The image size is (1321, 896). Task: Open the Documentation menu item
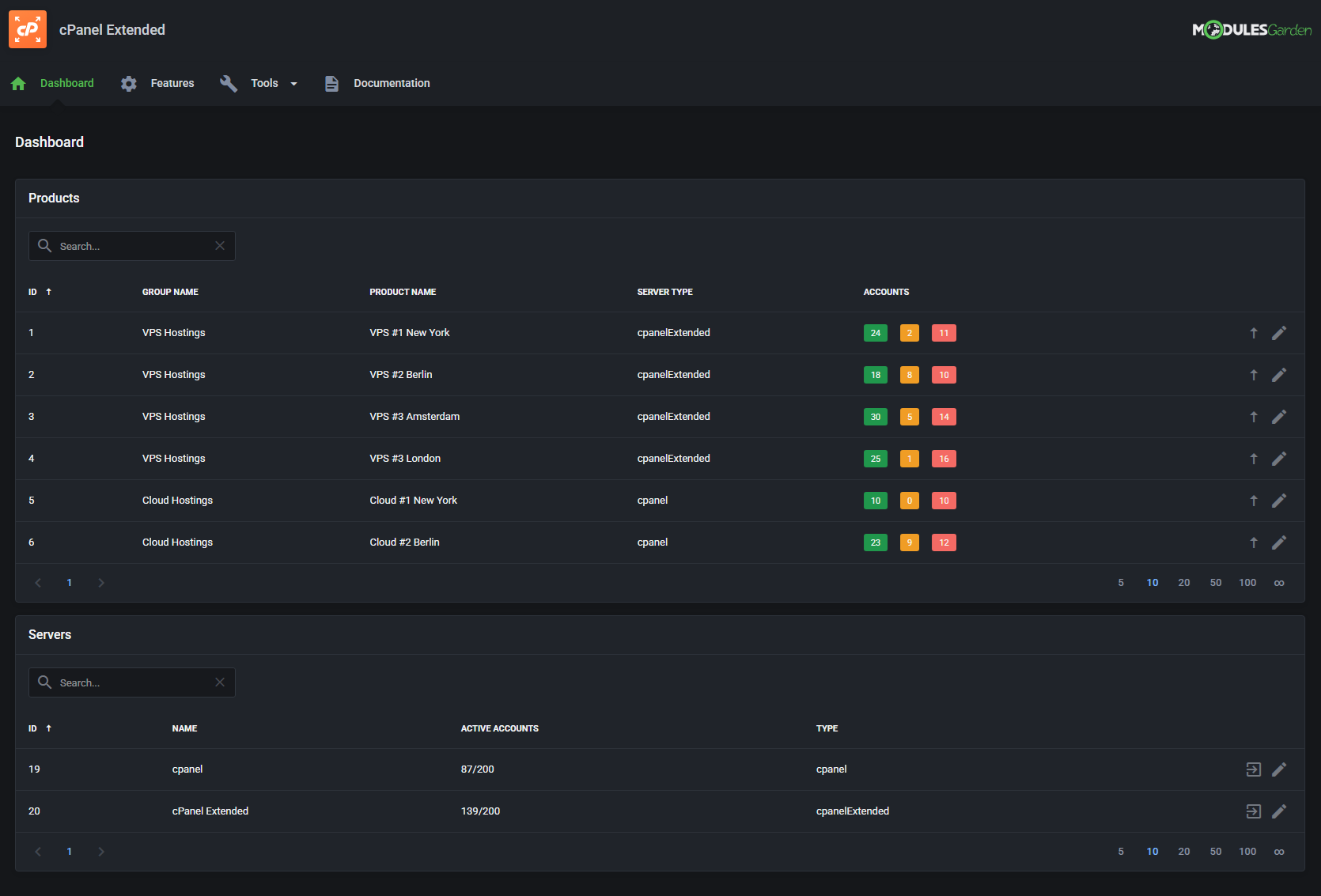(x=392, y=83)
